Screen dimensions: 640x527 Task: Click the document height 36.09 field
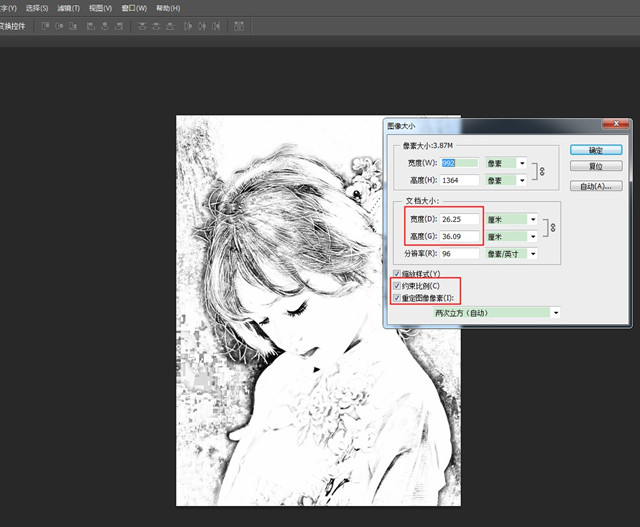pos(459,237)
